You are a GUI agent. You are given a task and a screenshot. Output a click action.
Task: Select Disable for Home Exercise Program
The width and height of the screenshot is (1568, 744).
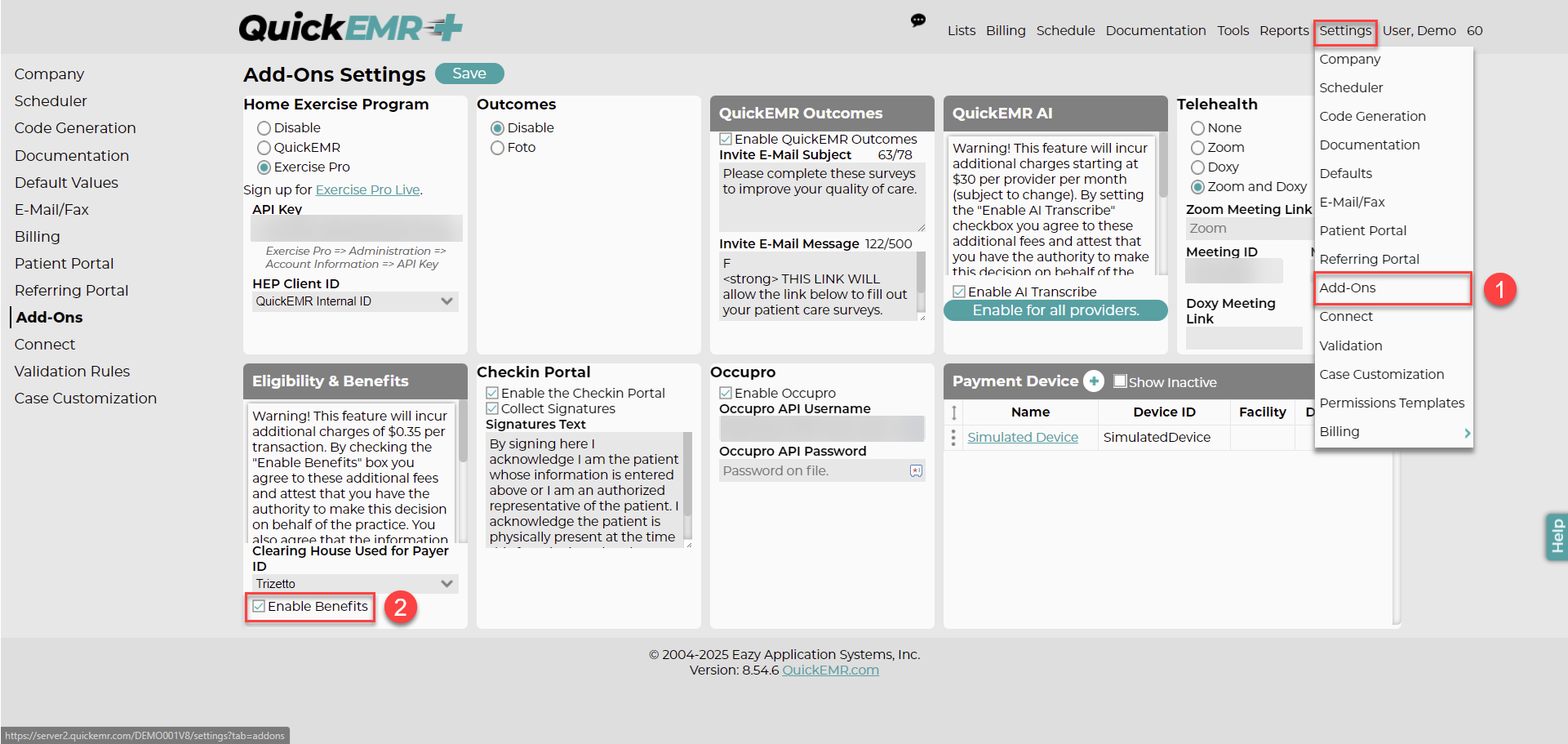tap(264, 128)
